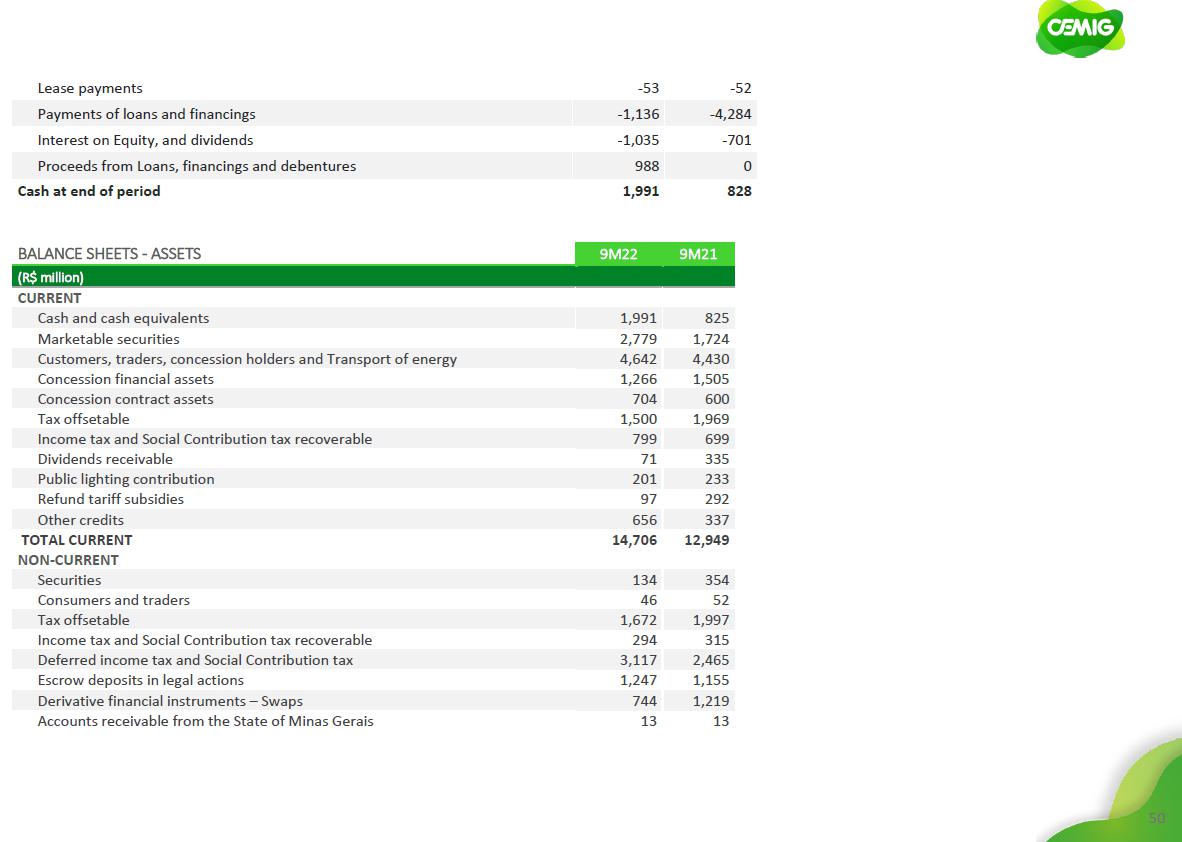The width and height of the screenshot is (1182, 842).
Task: Select Interest on Equity, and dividends label
Action: pyautogui.click(x=145, y=140)
